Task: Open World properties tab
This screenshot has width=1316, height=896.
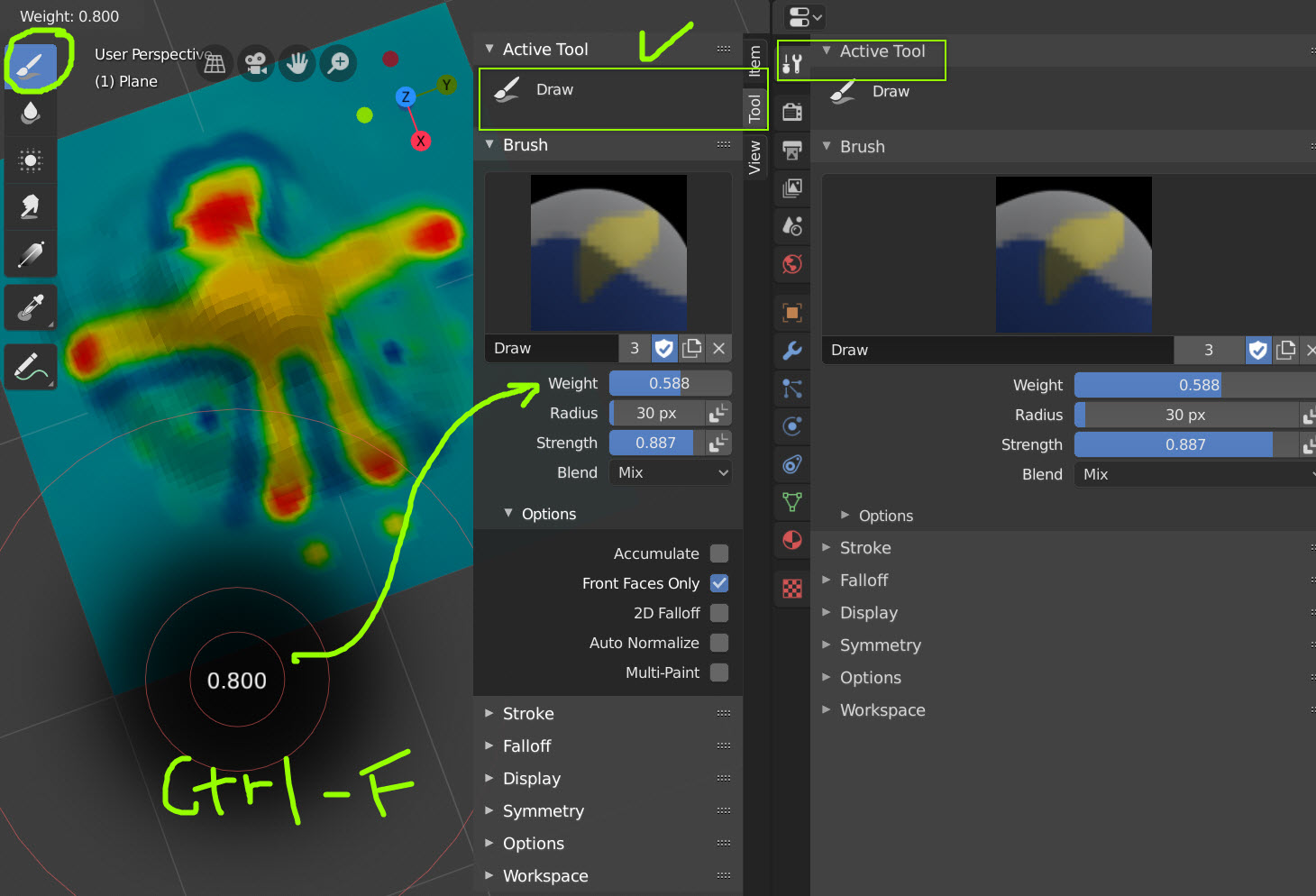Action: (792, 263)
